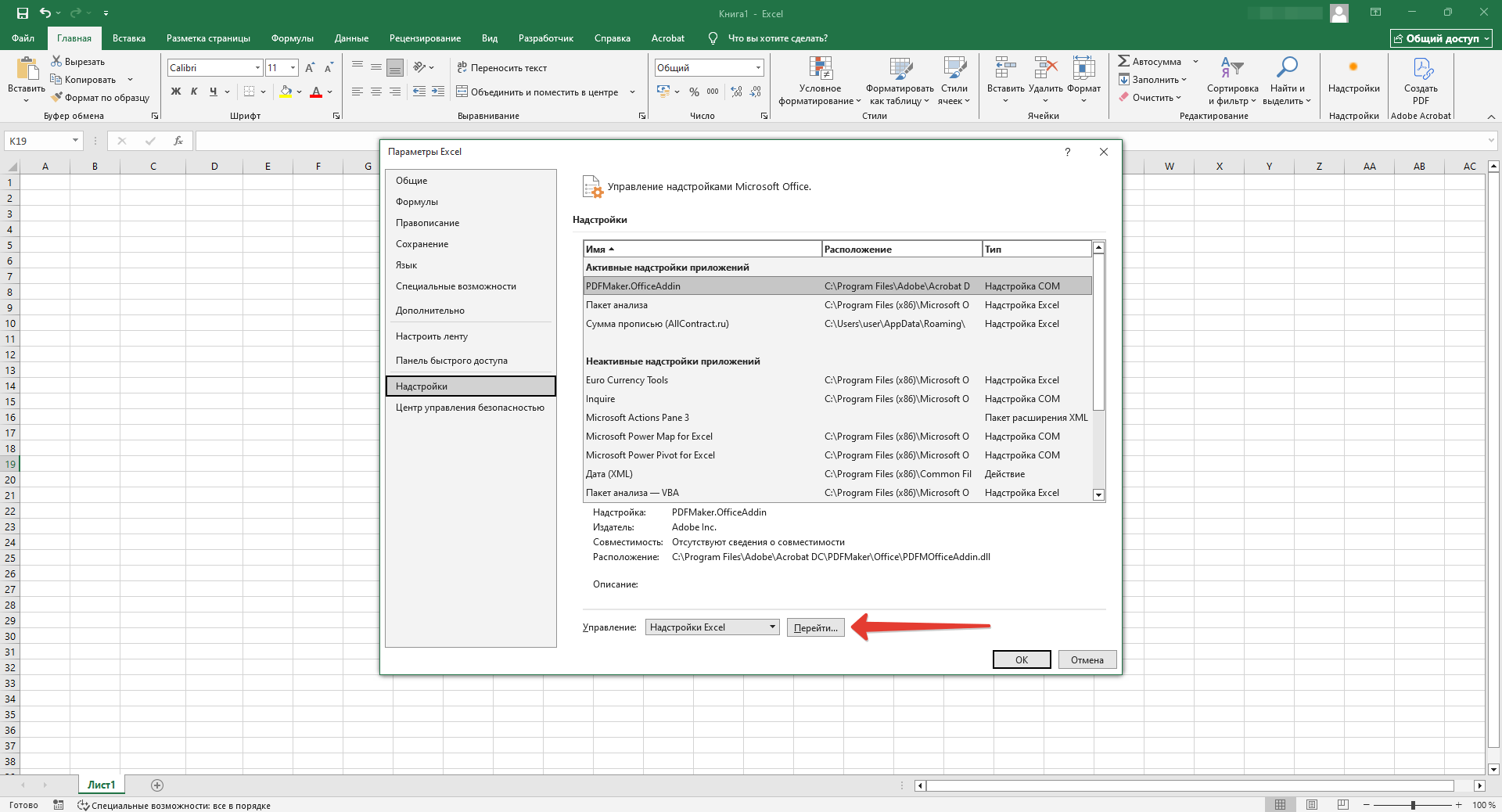Click the Имя column header to sort
Viewport: 1502px width, 812px height.
702,249
